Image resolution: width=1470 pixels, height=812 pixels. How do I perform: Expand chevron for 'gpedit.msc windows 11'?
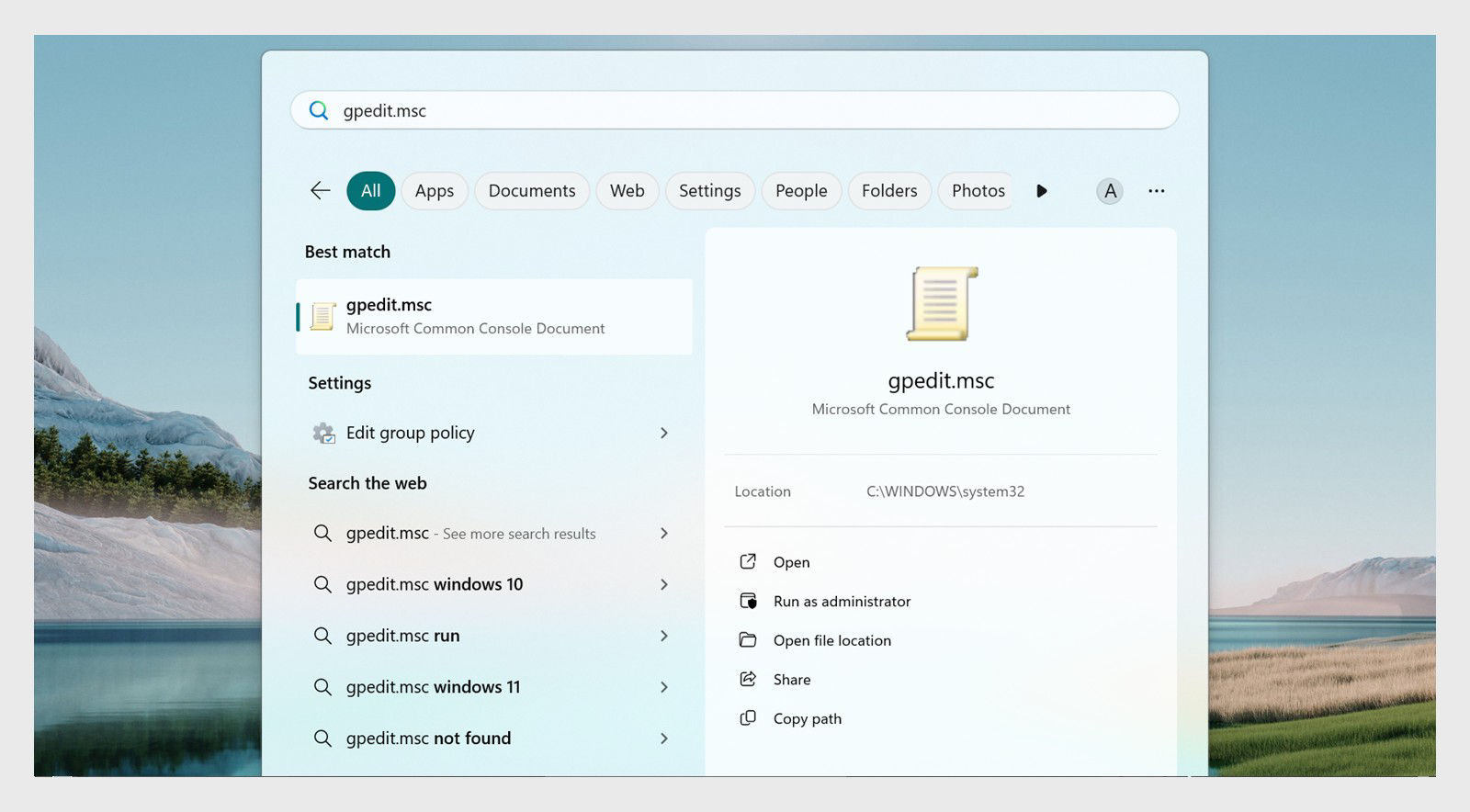[x=664, y=687]
